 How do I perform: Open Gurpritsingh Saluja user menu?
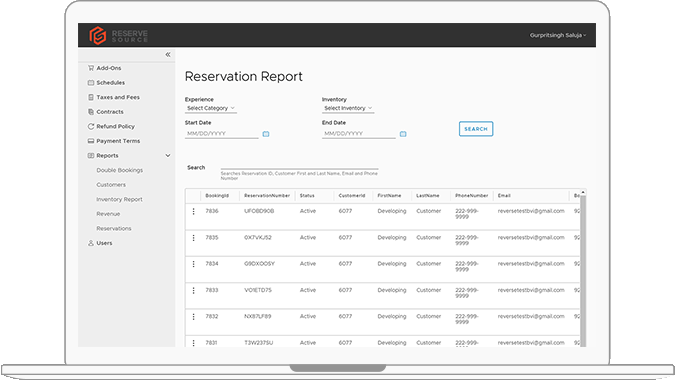(x=558, y=35)
